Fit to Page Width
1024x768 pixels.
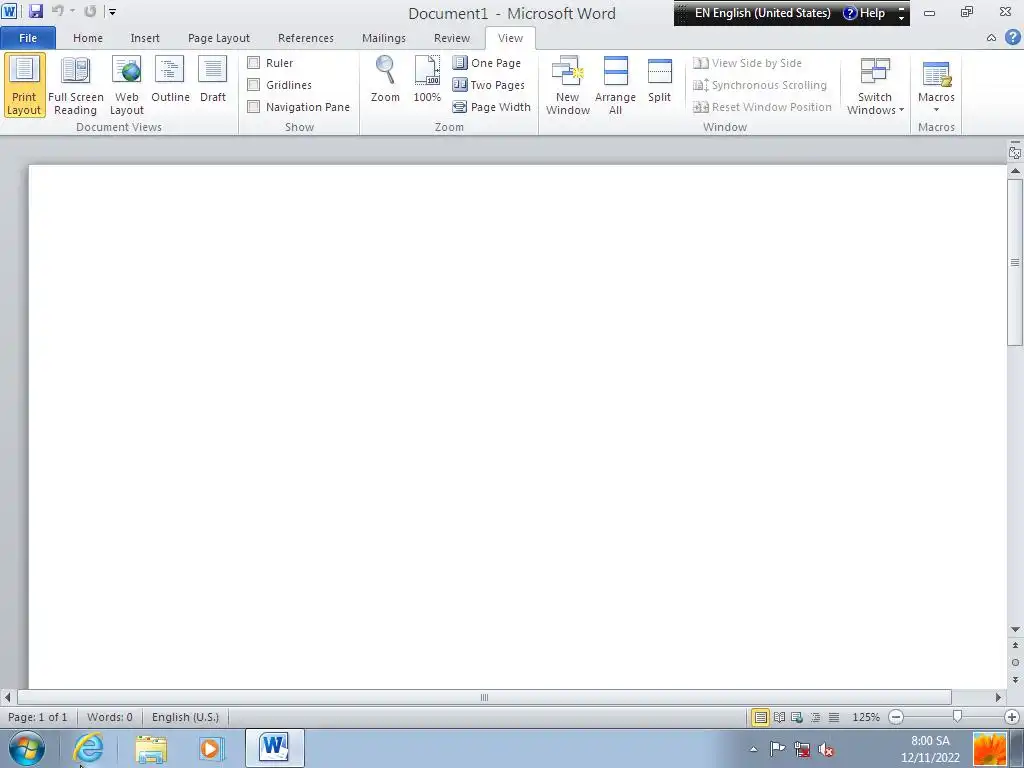(x=492, y=106)
